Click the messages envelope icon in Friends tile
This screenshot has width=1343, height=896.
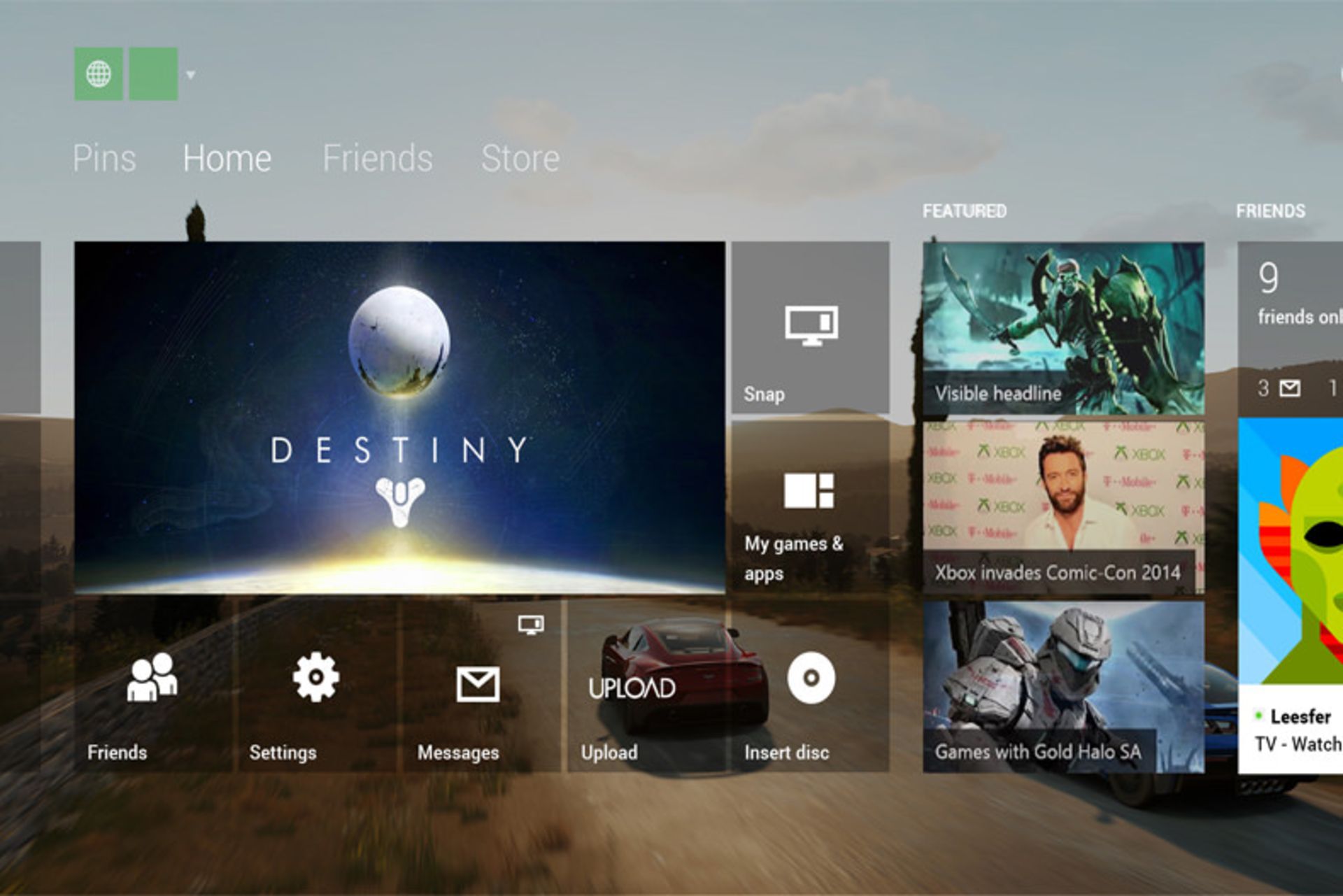(1290, 388)
